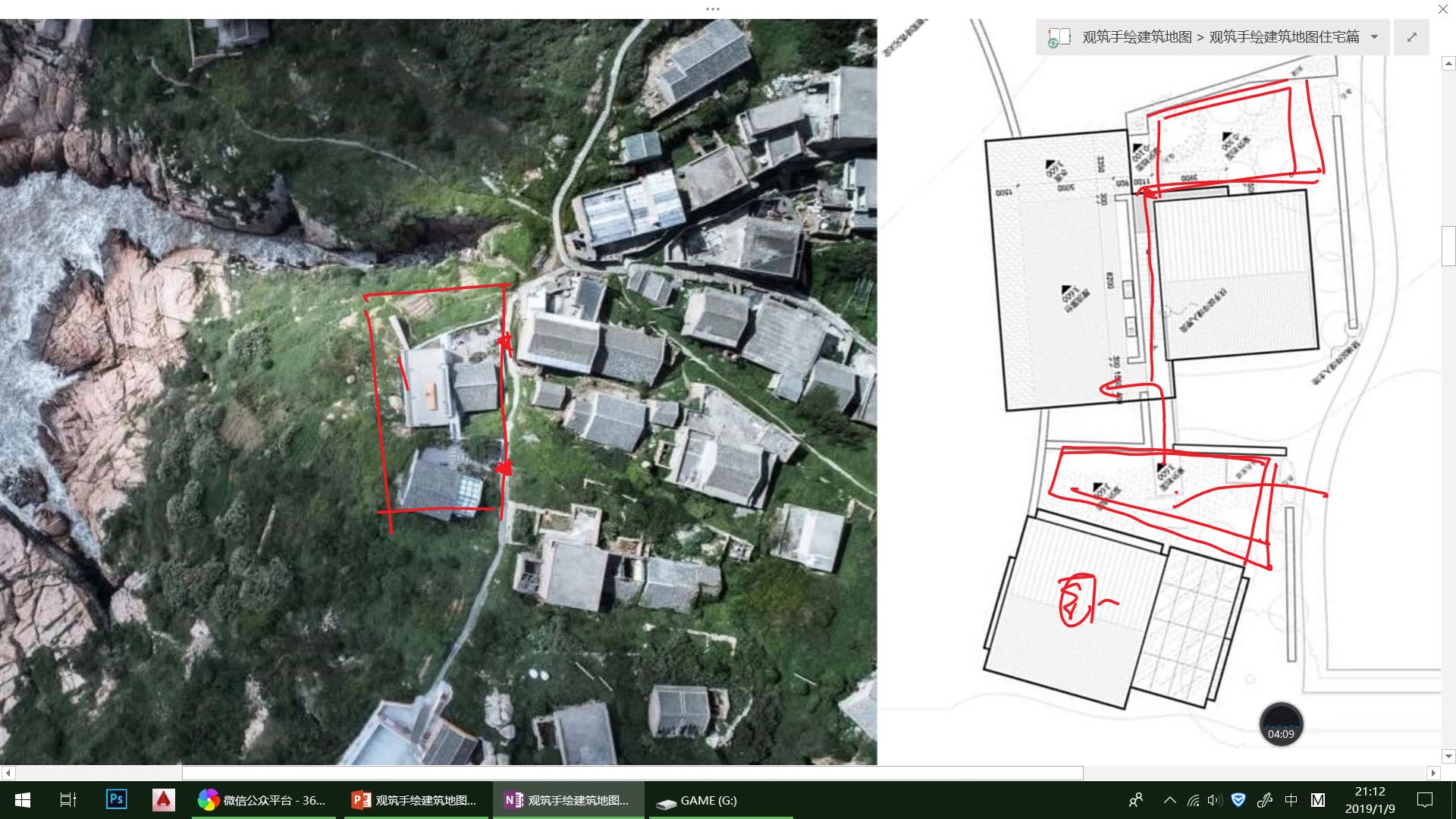Click the Task View taskbar icon
1456x819 pixels.
point(68,800)
